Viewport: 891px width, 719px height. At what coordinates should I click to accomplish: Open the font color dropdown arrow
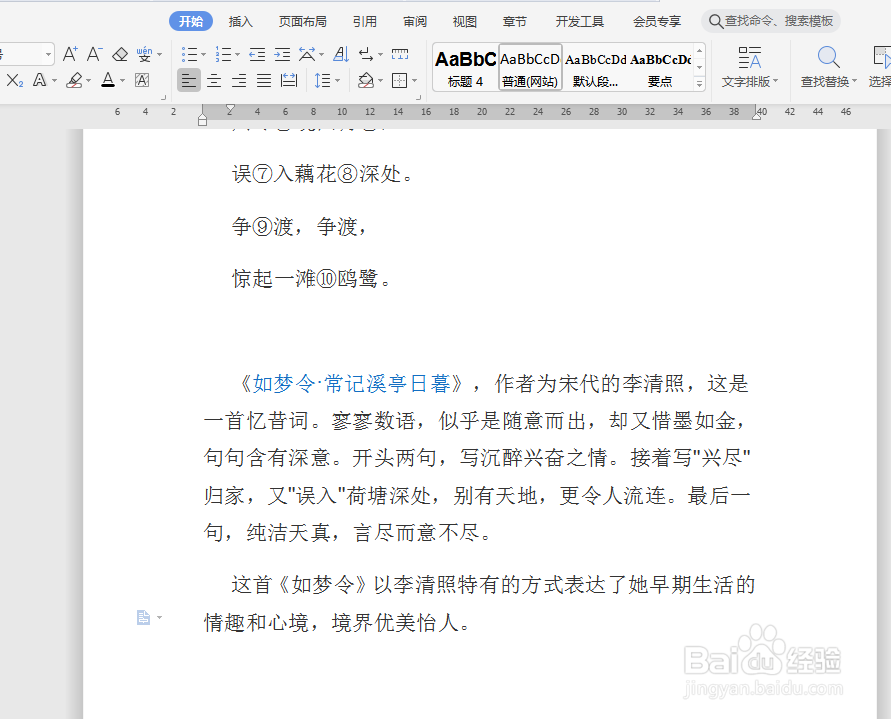pos(122,80)
